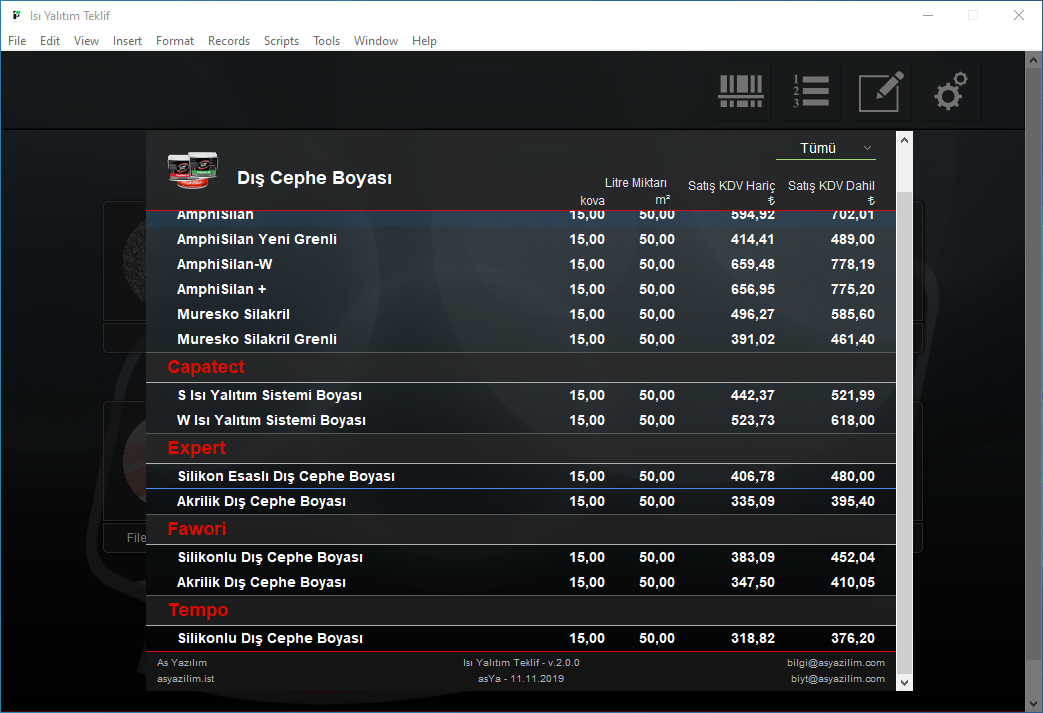Click price 659,48 for AmphiSilan-W
The height and width of the screenshot is (713, 1043).
click(752, 265)
